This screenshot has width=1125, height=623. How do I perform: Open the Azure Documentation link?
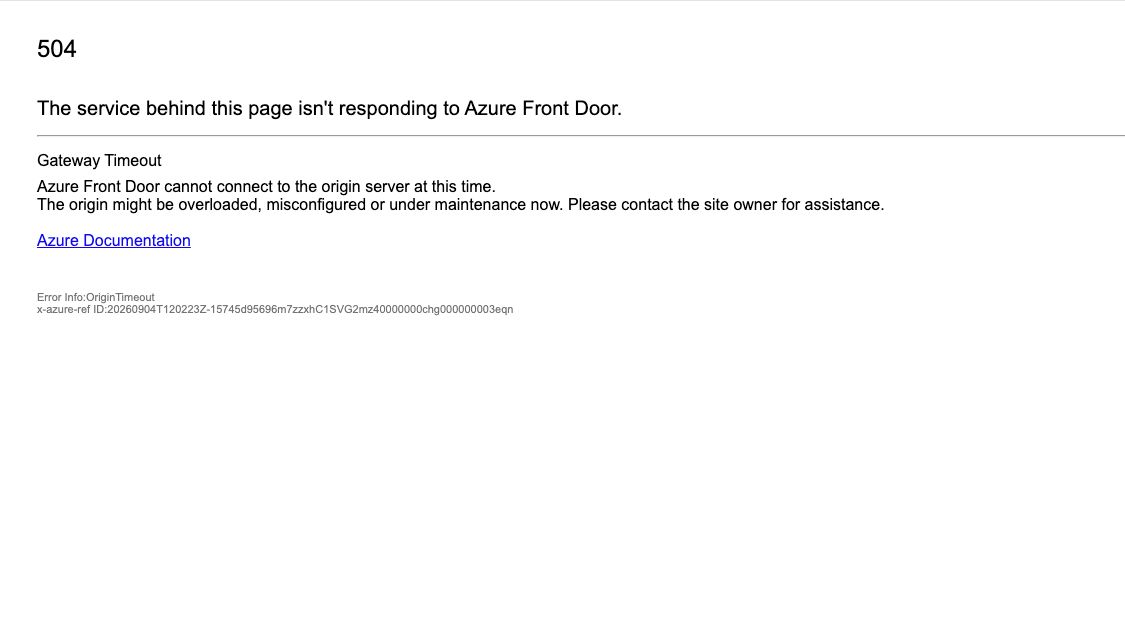pyautogui.click(x=113, y=240)
